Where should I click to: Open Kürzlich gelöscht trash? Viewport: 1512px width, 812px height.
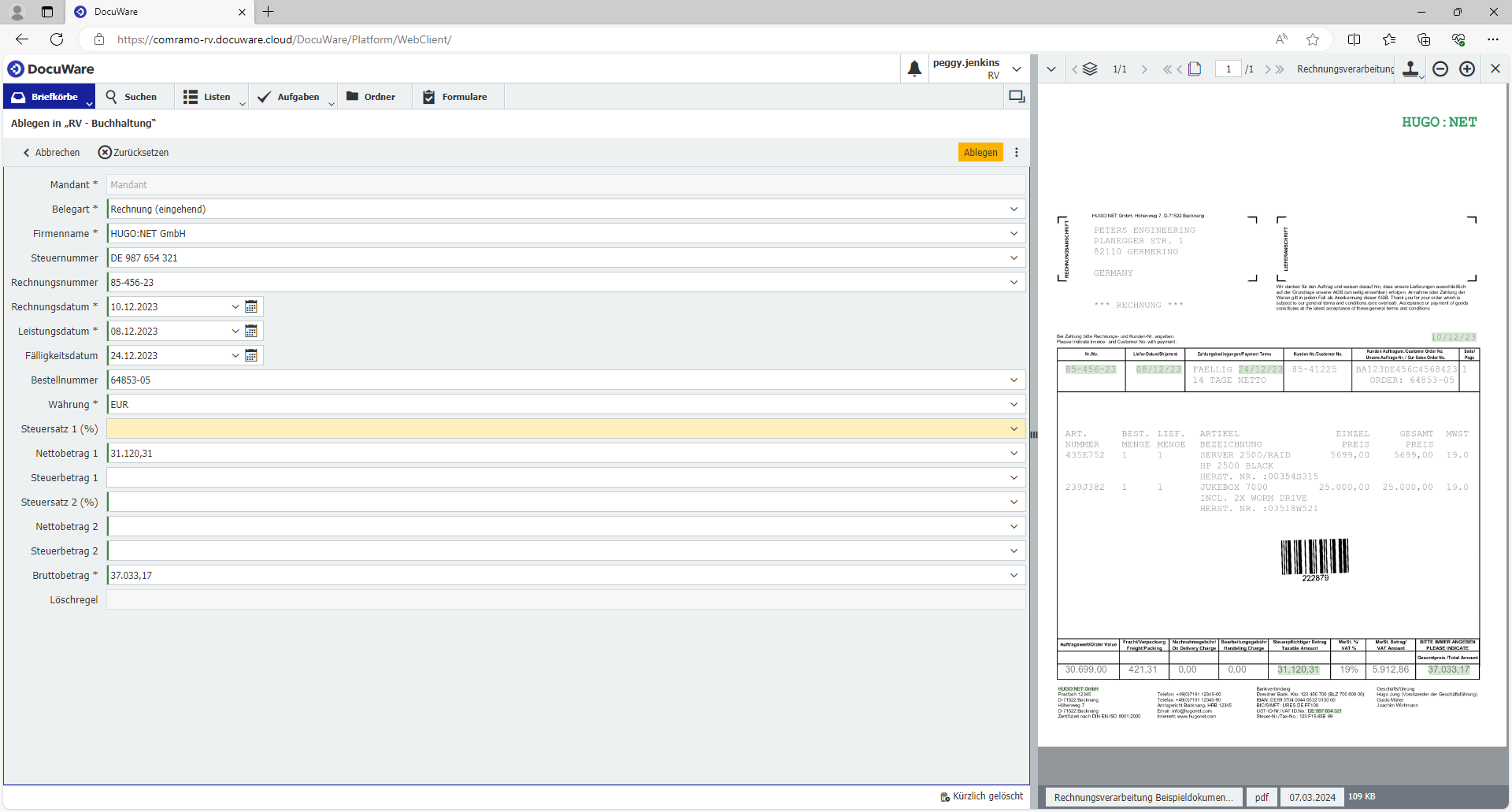982,796
